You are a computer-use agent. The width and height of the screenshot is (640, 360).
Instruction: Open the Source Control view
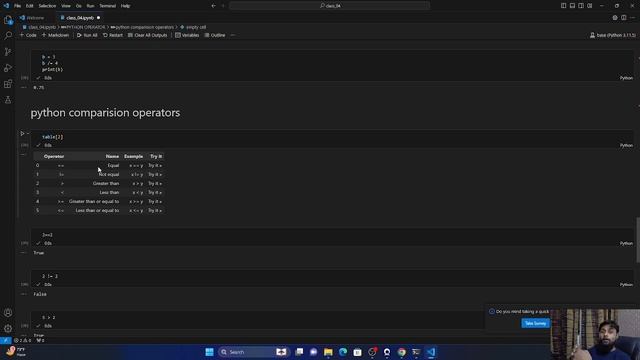point(8,52)
